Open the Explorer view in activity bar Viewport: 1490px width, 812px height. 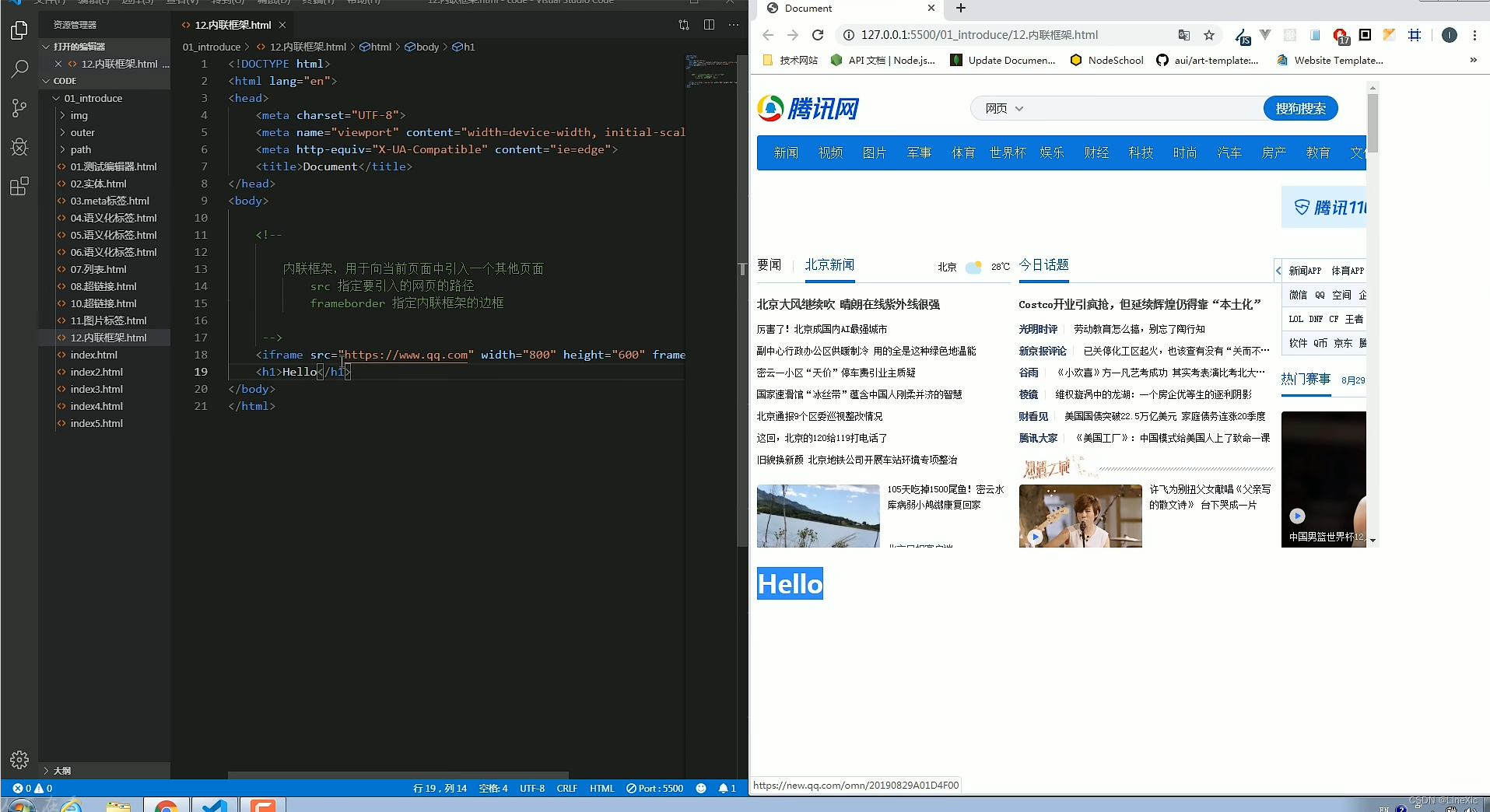pyautogui.click(x=19, y=30)
